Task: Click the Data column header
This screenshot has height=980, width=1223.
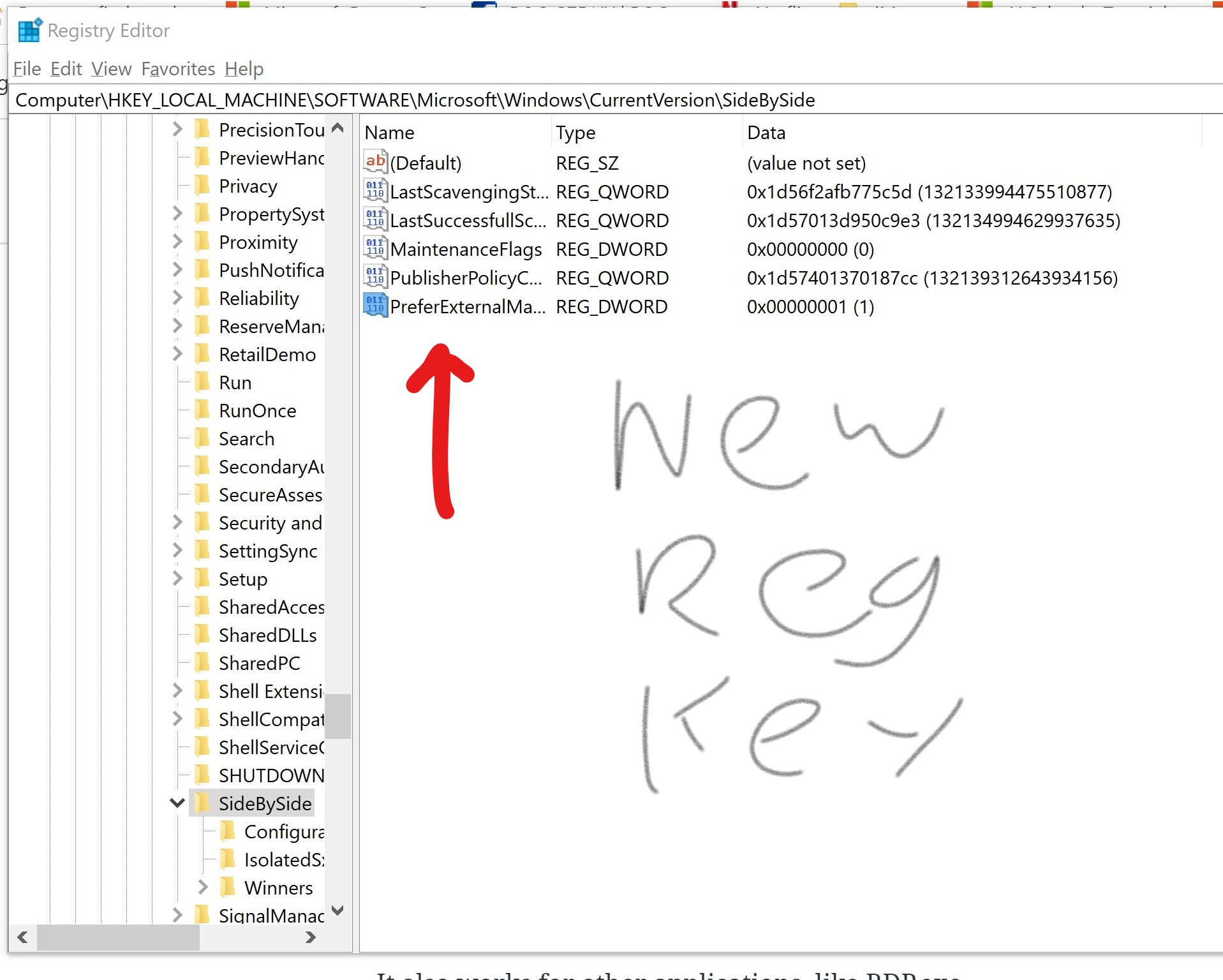Action: pos(973,133)
